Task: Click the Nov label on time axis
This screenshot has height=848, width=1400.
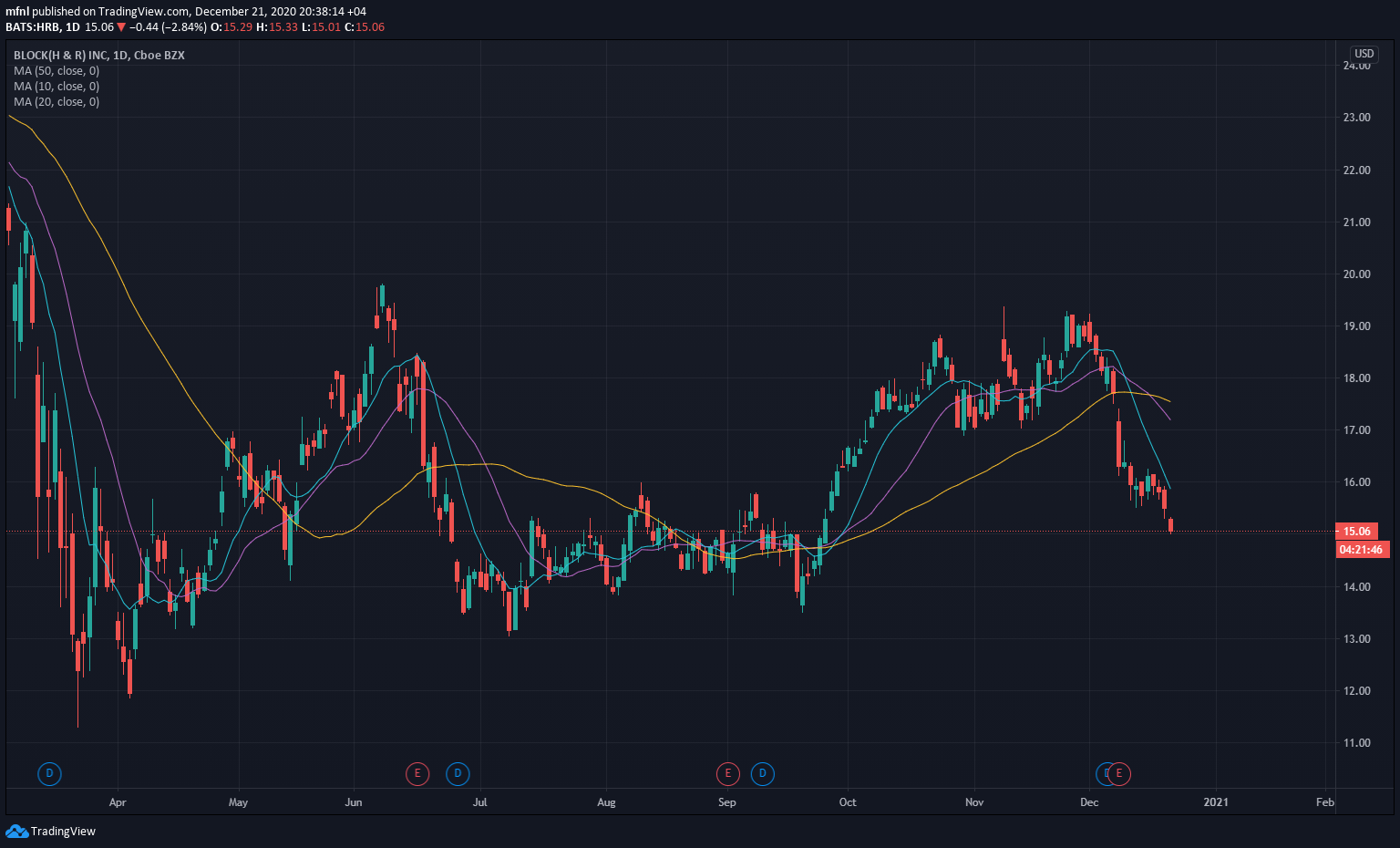Action: click(x=974, y=802)
